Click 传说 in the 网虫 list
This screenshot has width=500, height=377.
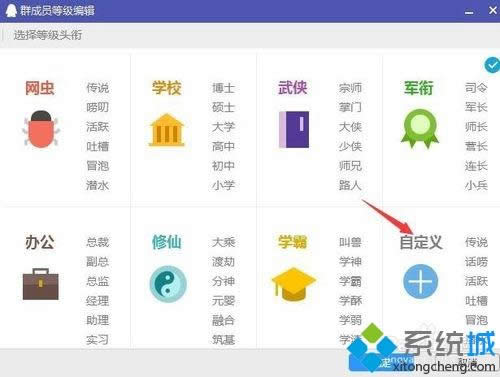(97, 88)
